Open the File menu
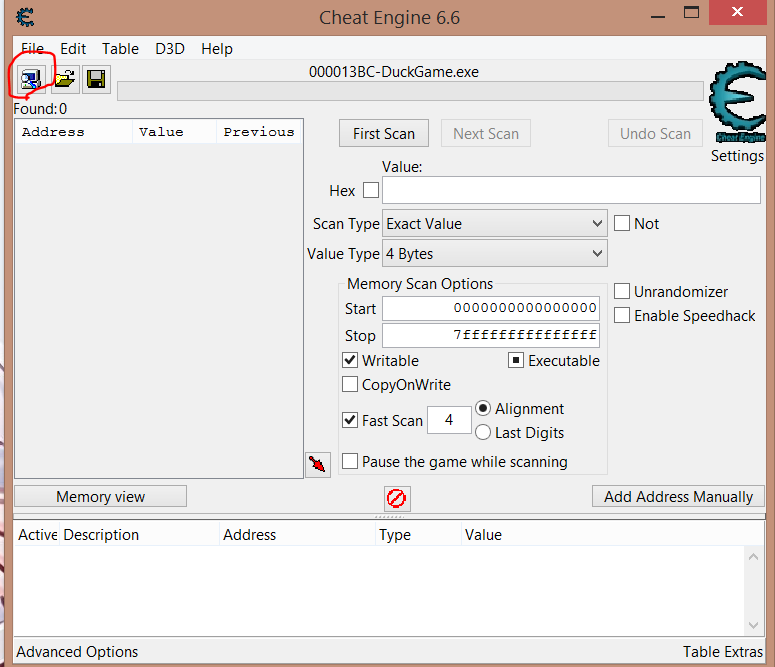The height and width of the screenshot is (667, 775). (33, 48)
